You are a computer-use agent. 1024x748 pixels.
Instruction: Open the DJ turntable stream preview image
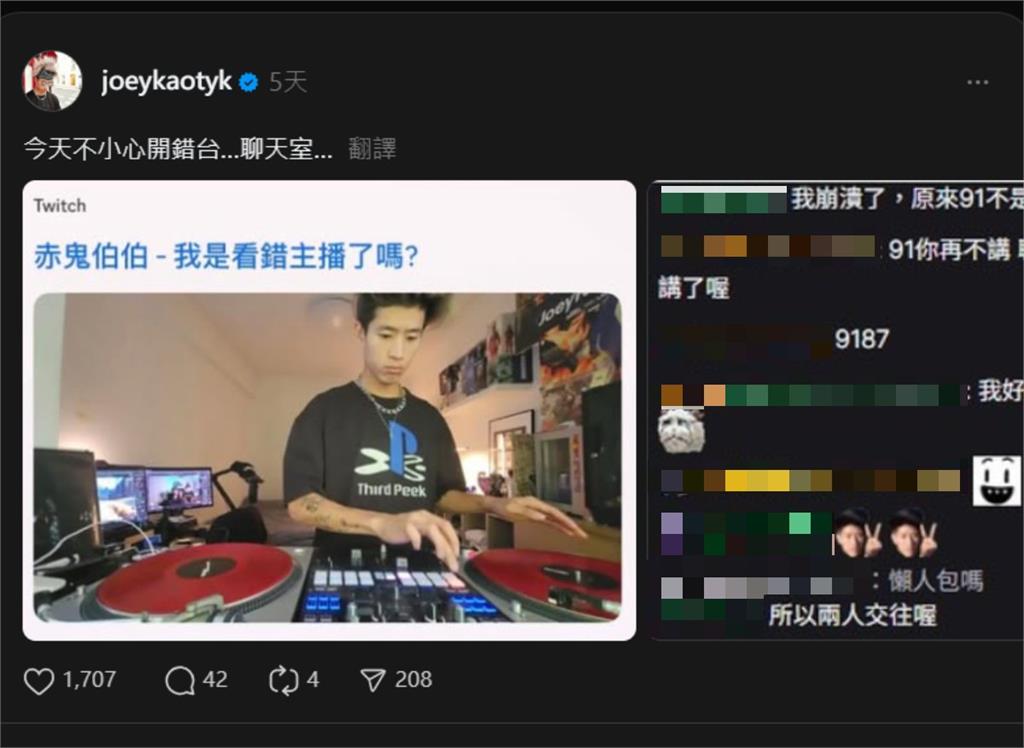[x=327, y=457]
